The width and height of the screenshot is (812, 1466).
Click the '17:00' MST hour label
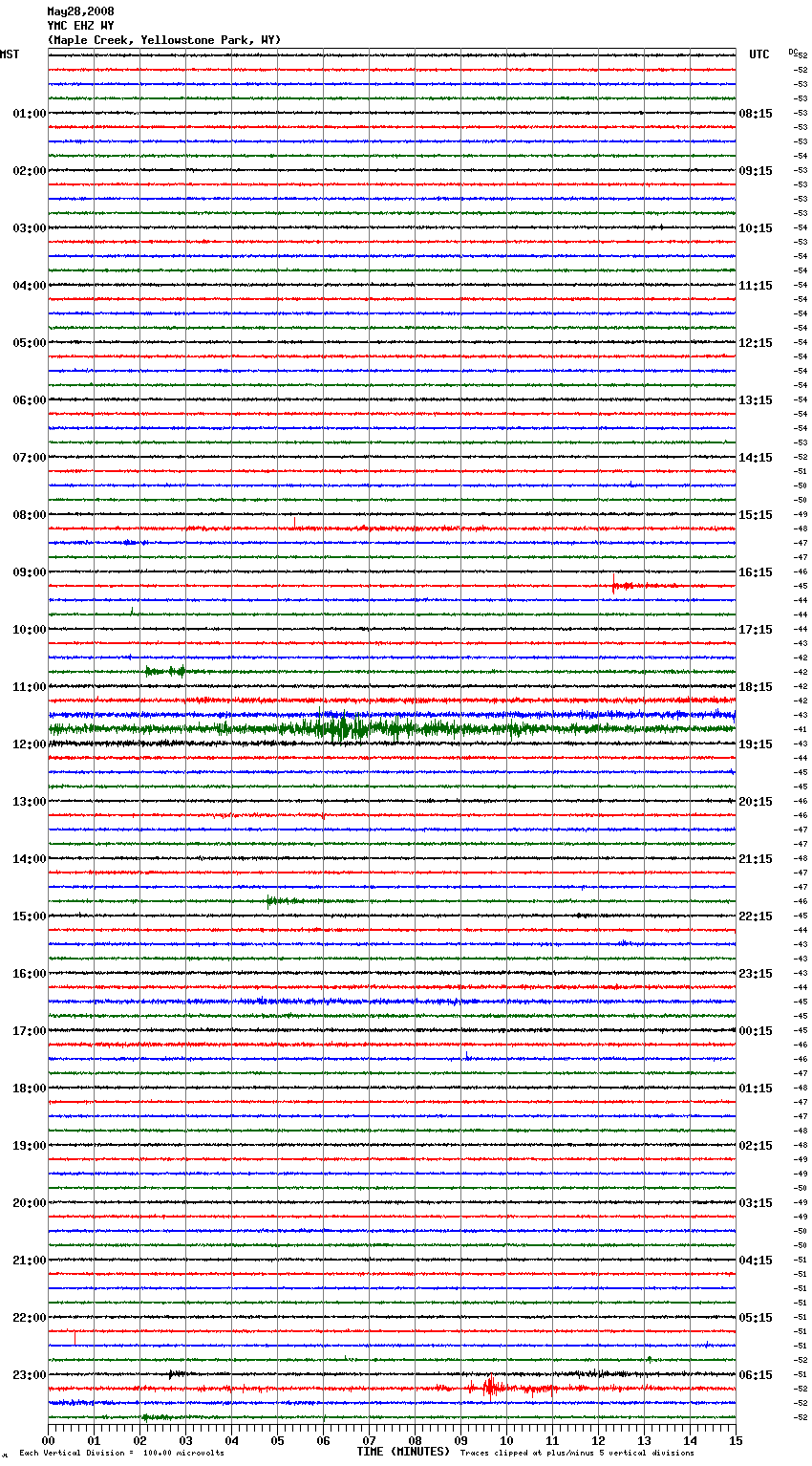click(x=30, y=1031)
